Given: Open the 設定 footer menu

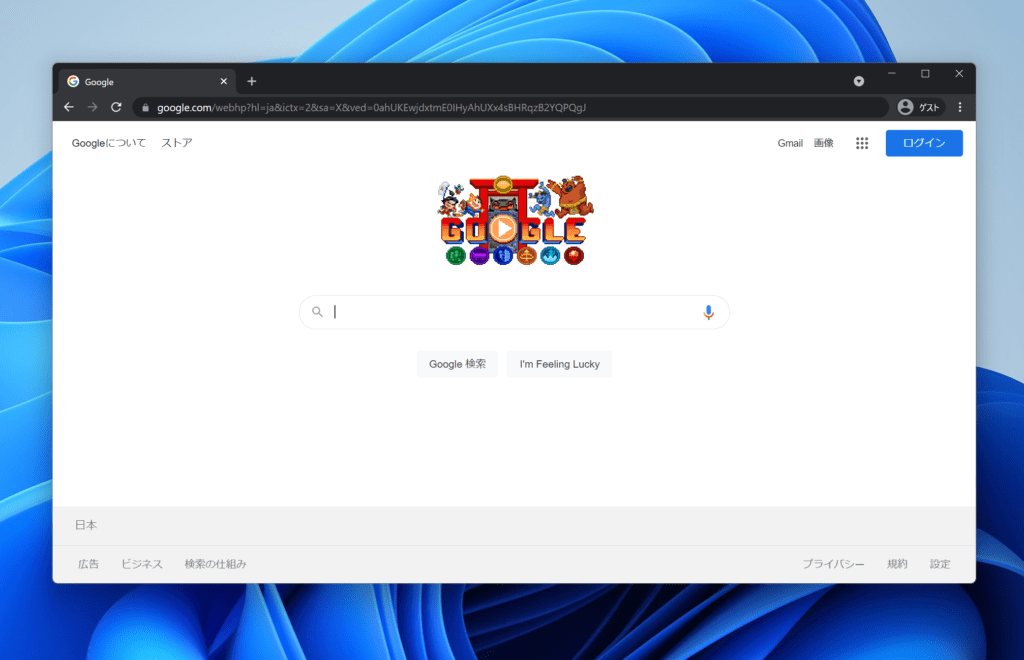Looking at the screenshot, I should click(940, 564).
